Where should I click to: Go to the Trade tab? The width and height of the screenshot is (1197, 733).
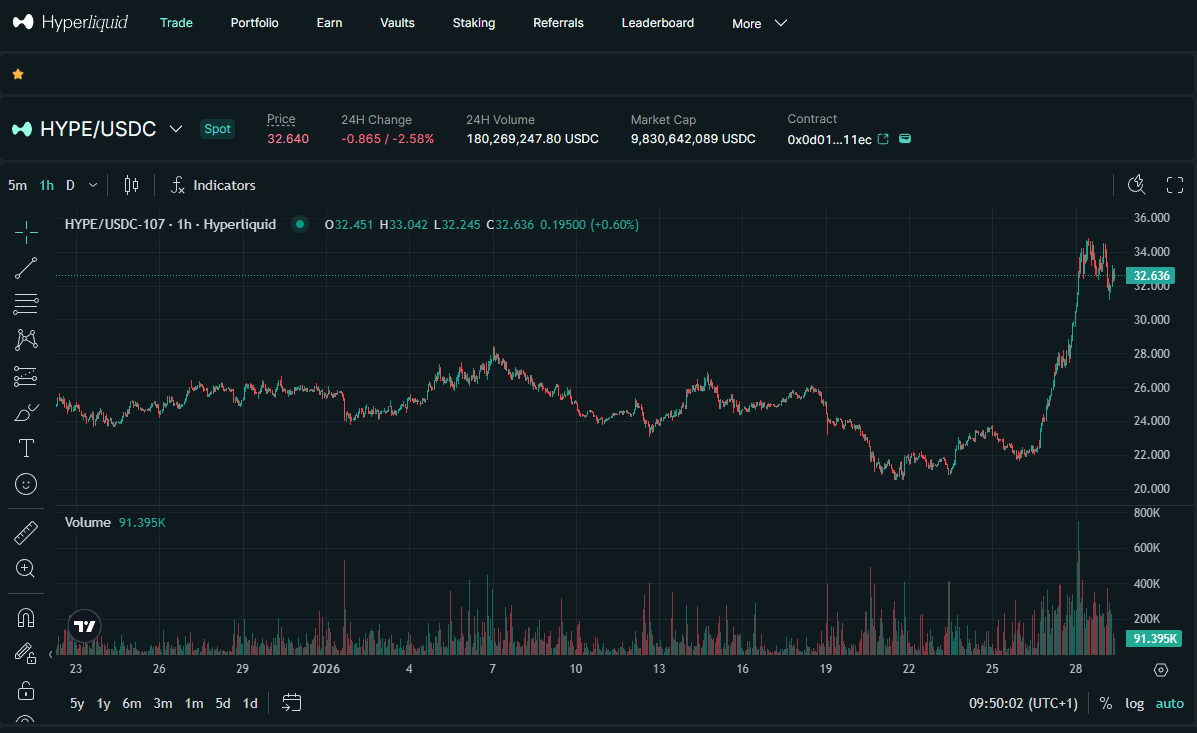176,23
